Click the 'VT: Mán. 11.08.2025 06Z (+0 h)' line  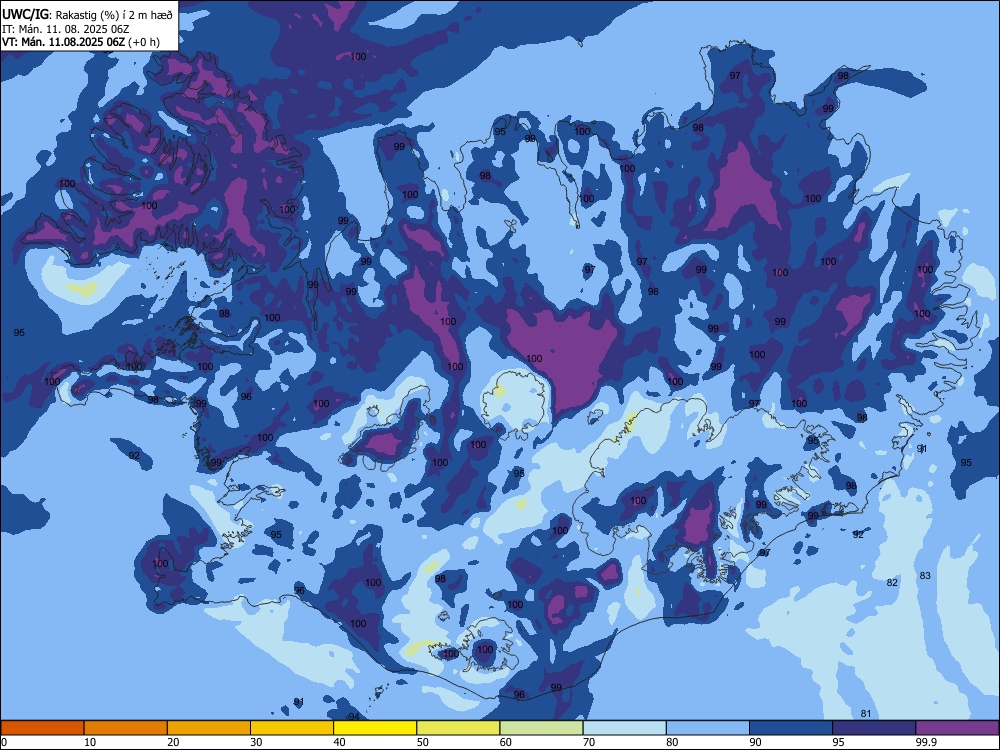tap(80, 42)
